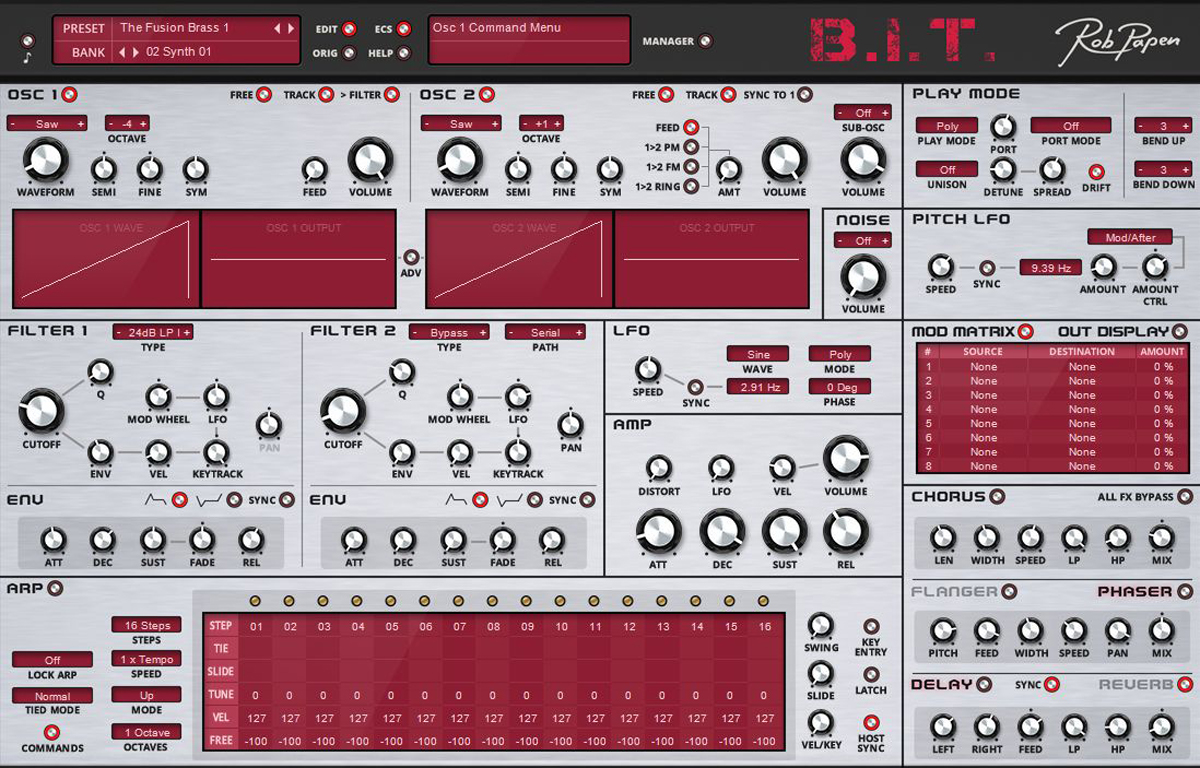Click the OSC 1 WAVE display

coord(105,258)
